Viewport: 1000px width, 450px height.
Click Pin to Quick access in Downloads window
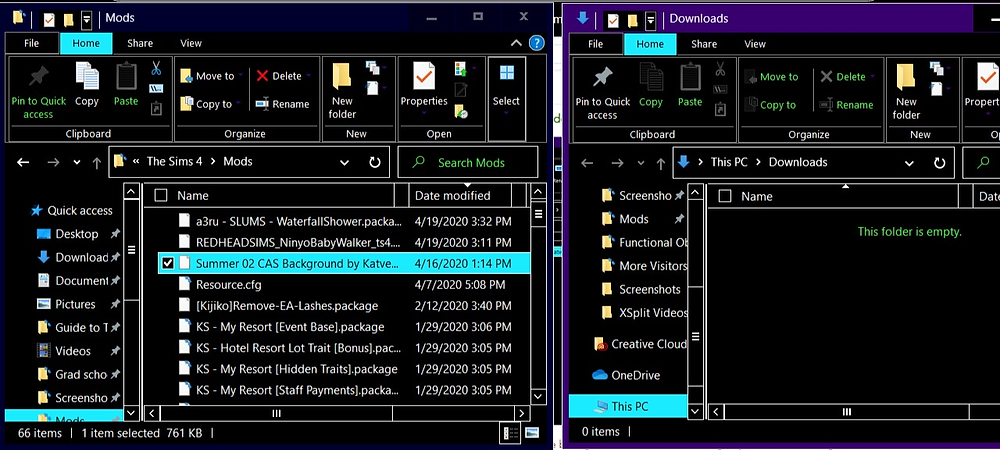point(603,92)
